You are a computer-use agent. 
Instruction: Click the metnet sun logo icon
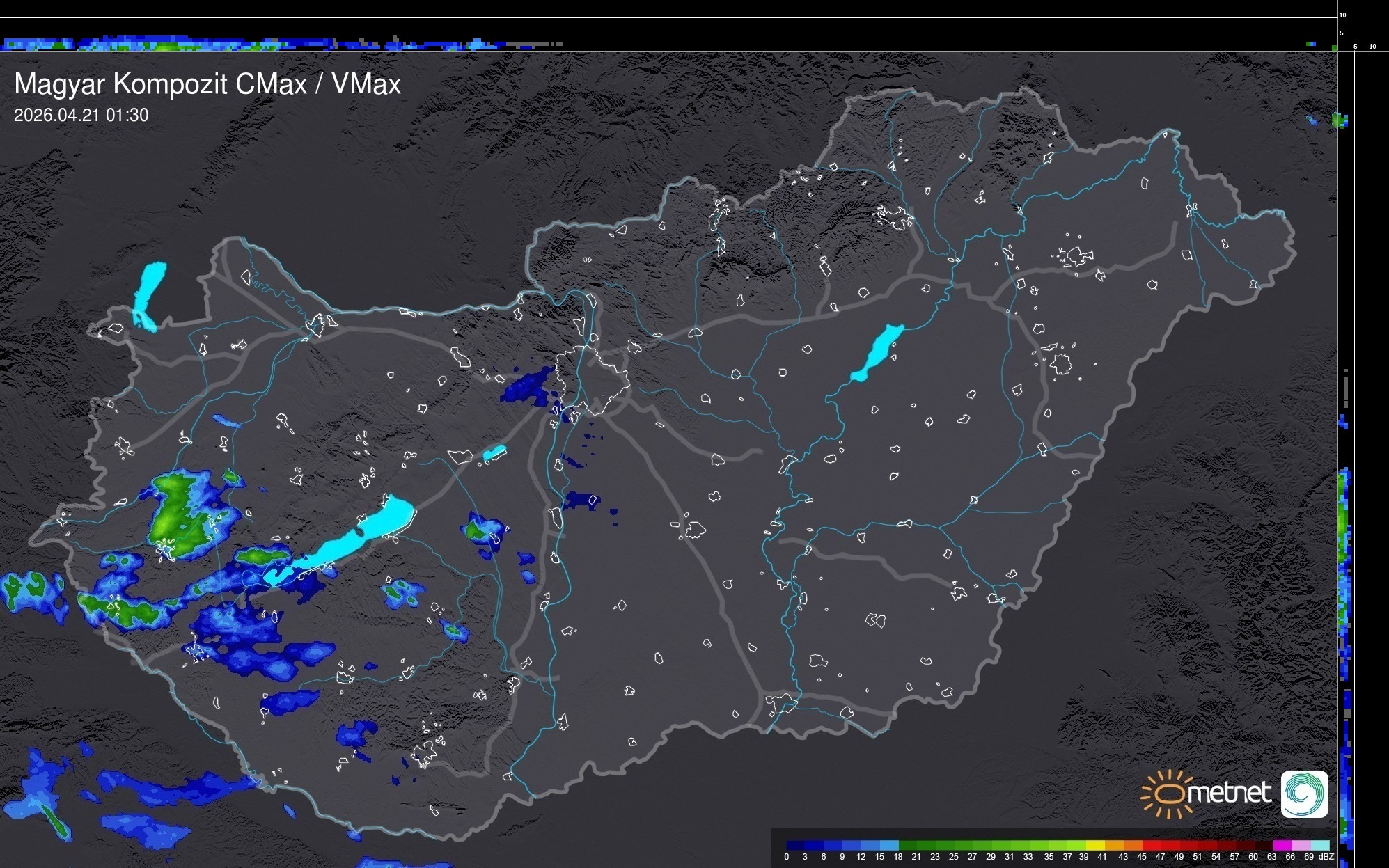tap(1167, 794)
